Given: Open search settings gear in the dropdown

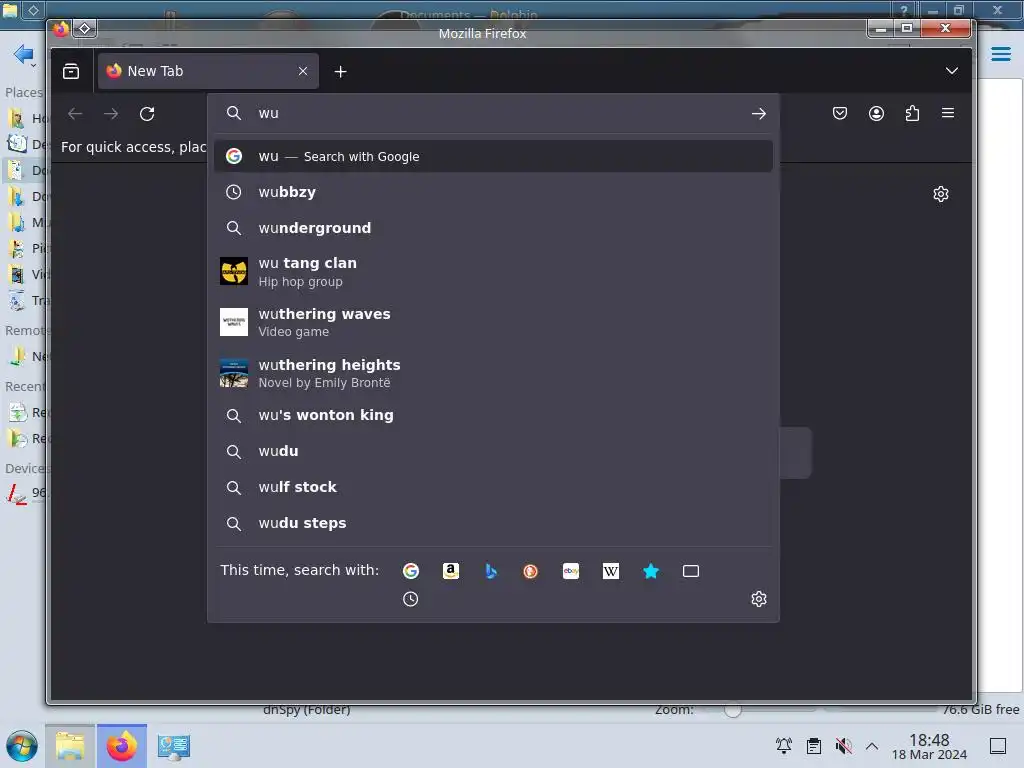Looking at the screenshot, I should click(x=758, y=599).
